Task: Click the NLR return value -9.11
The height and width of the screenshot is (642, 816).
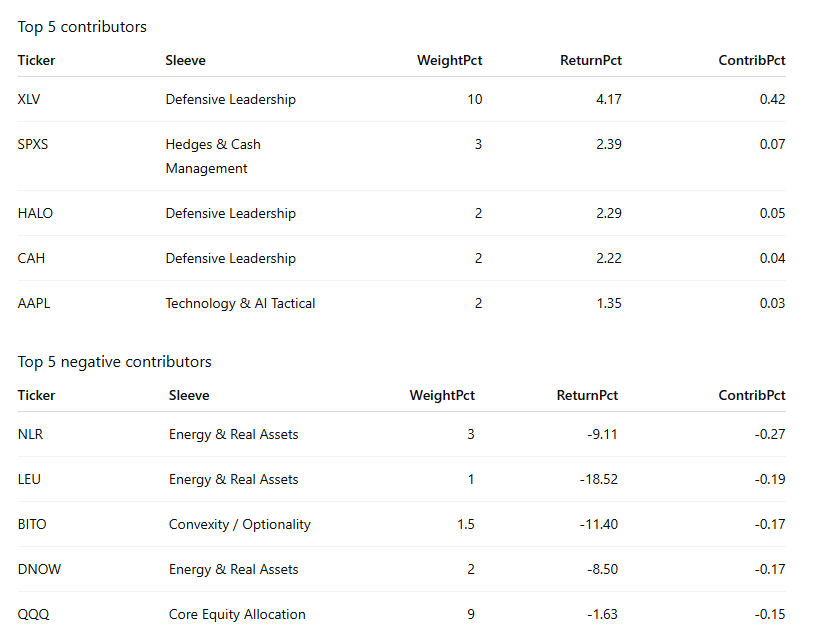Action: coord(602,434)
